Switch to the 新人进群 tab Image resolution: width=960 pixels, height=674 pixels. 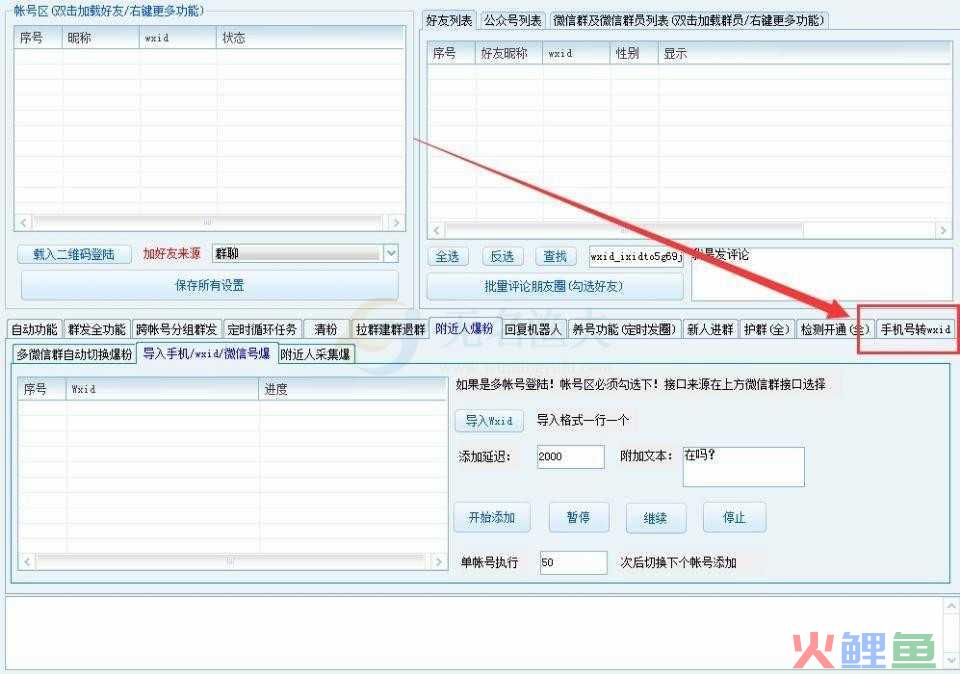click(710, 329)
